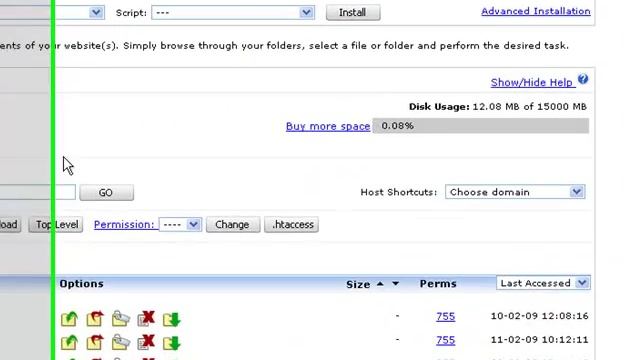
Task: Click red X delete icon in 10:12:11 row
Action: coord(146,342)
